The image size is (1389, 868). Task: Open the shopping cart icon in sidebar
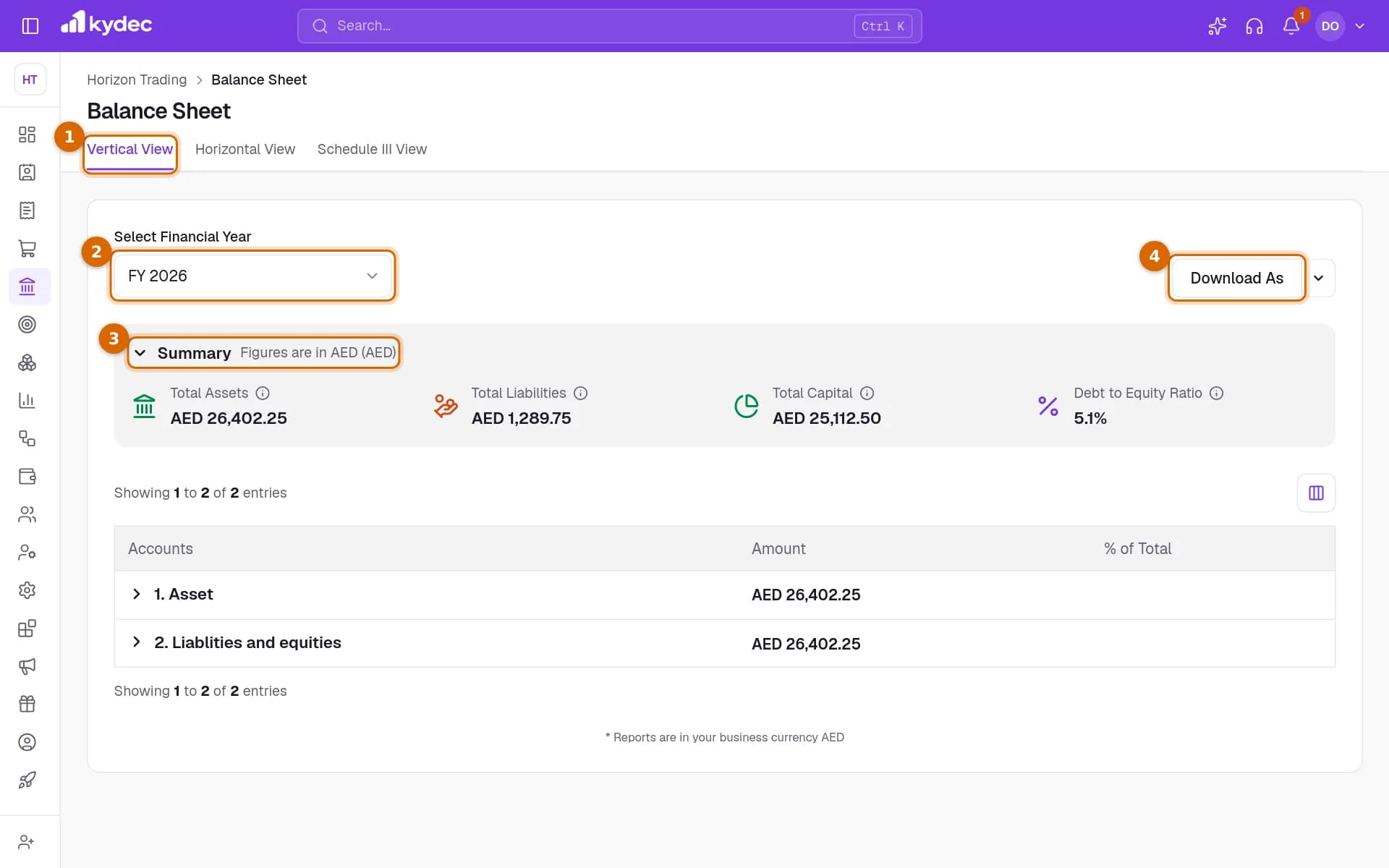(27, 249)
